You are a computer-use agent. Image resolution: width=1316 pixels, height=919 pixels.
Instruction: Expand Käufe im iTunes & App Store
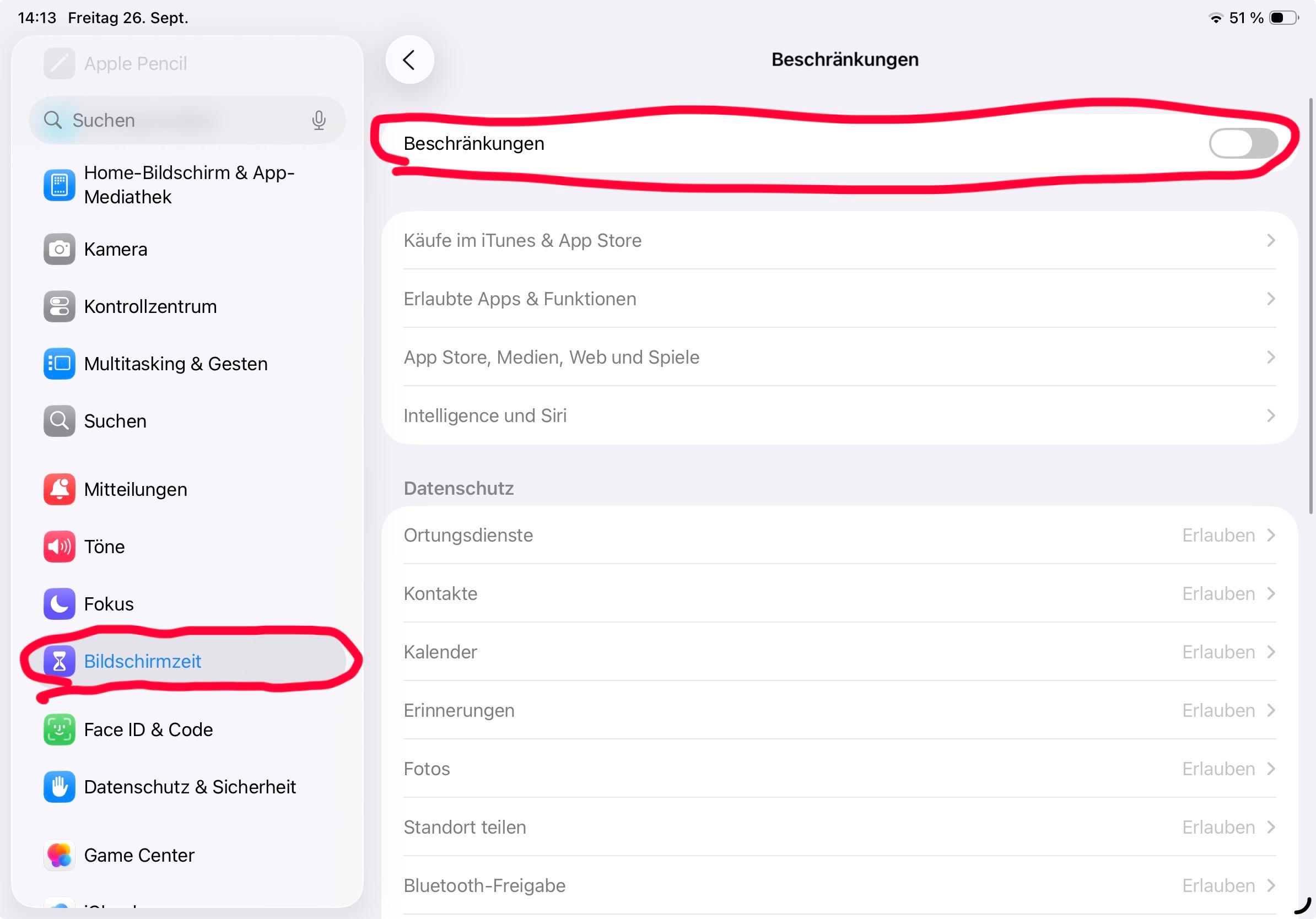[x=839, y=241]
